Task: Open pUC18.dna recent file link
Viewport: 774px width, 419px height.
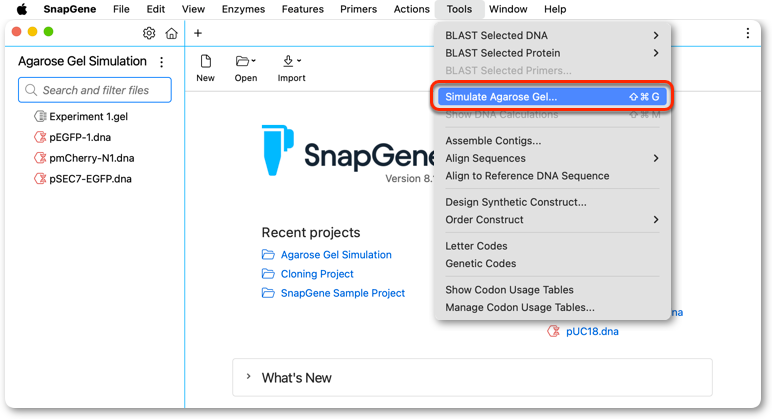Action: 592,332
